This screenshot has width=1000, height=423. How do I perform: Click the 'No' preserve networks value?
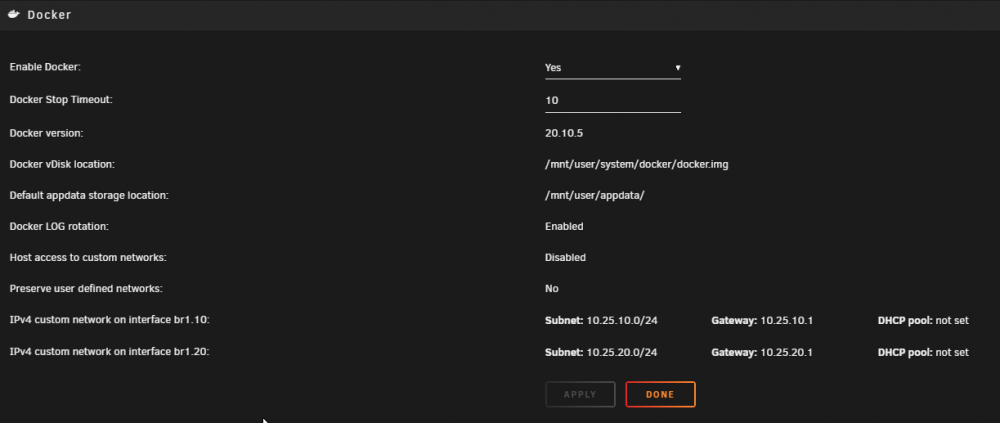coord(552,289)
